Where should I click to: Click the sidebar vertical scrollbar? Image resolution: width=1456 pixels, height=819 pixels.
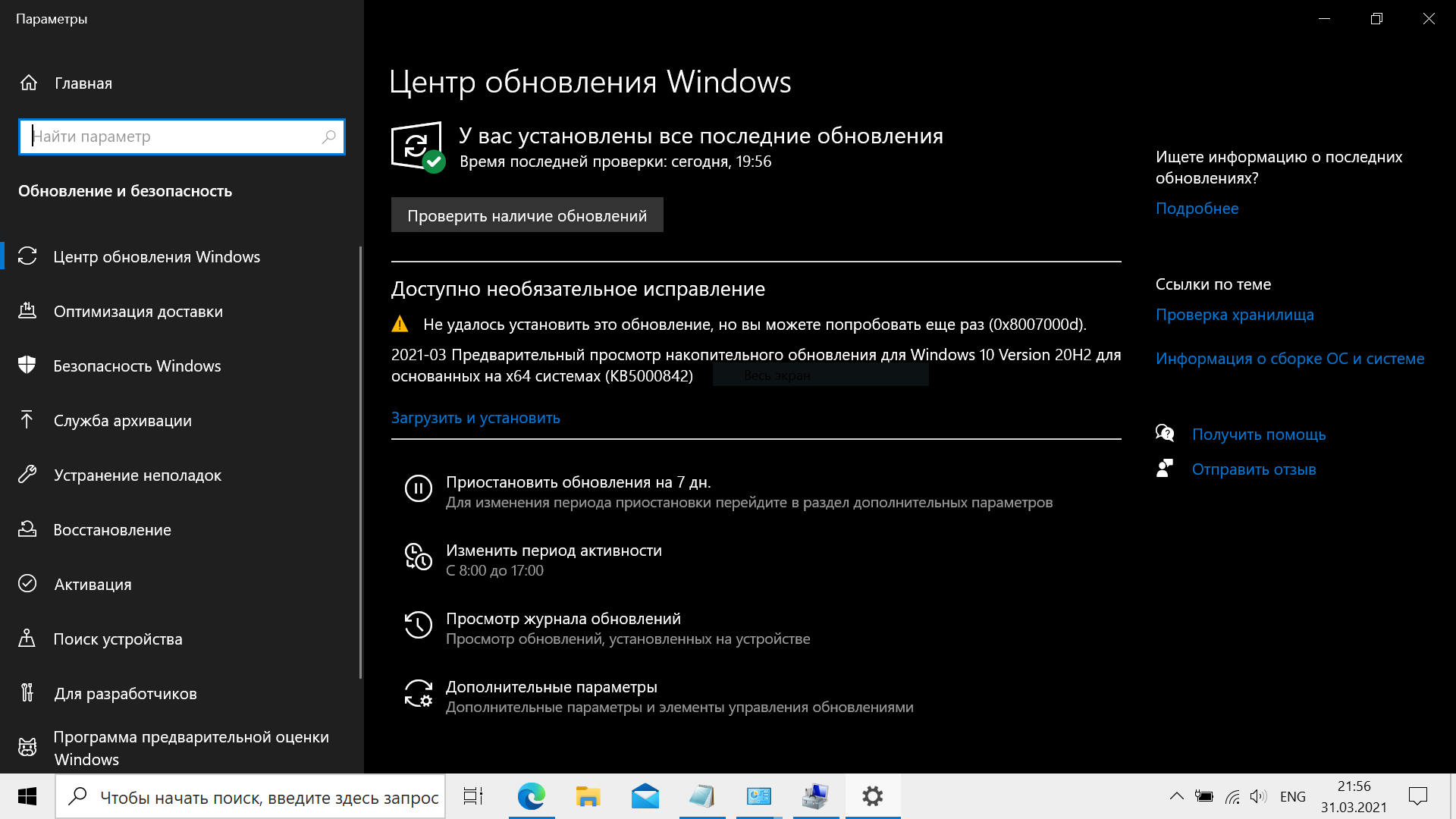click(x=360, y=463)
